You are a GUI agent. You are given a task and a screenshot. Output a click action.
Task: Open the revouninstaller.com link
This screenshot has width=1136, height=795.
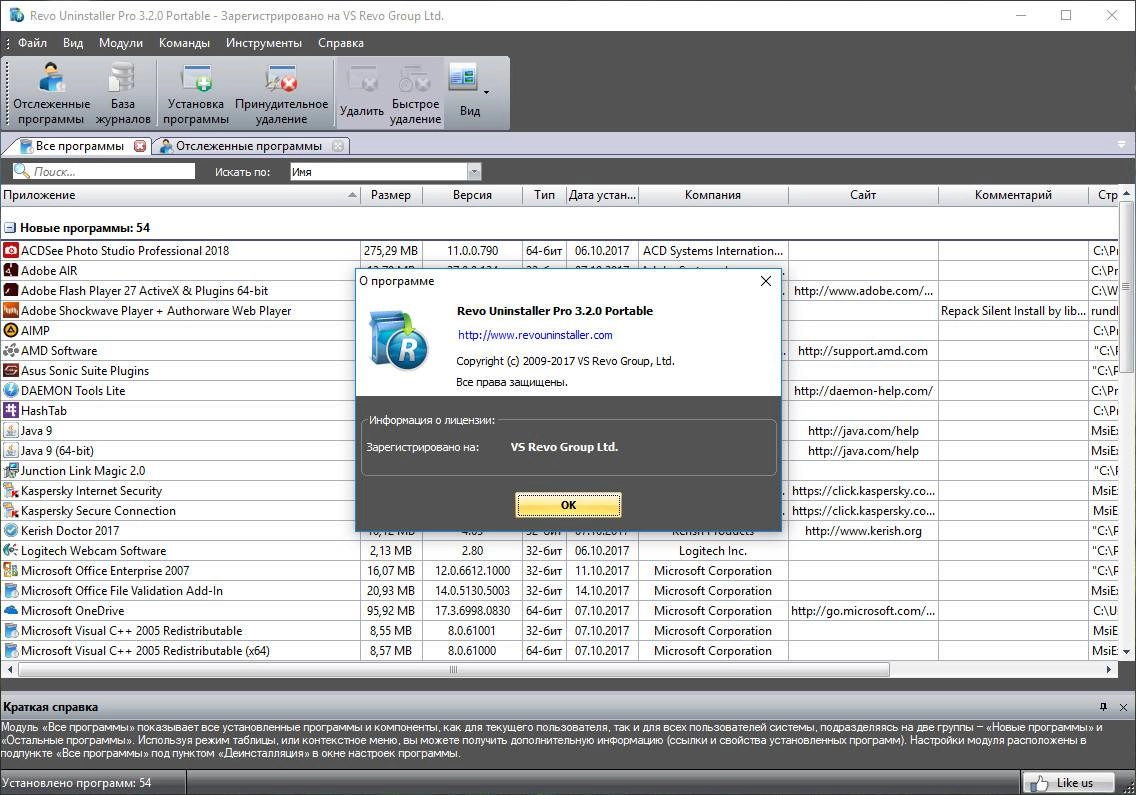coord(535,335)
